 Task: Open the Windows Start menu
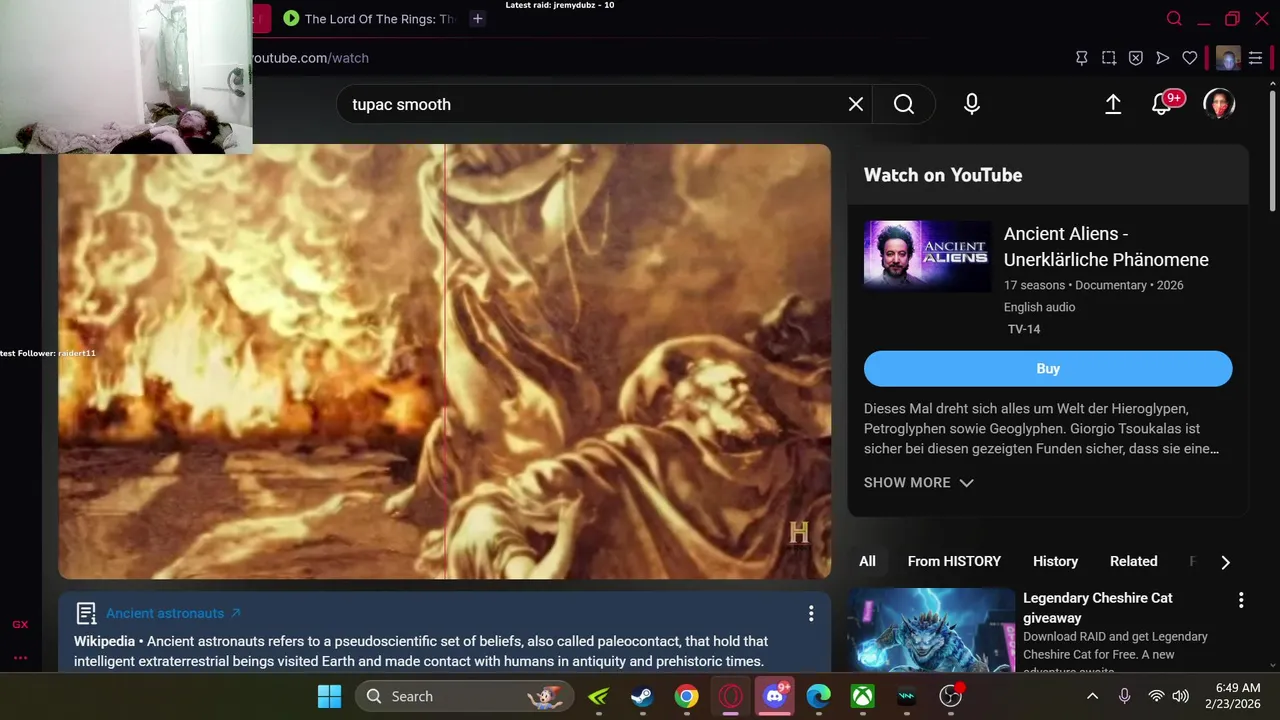[329, 696]
